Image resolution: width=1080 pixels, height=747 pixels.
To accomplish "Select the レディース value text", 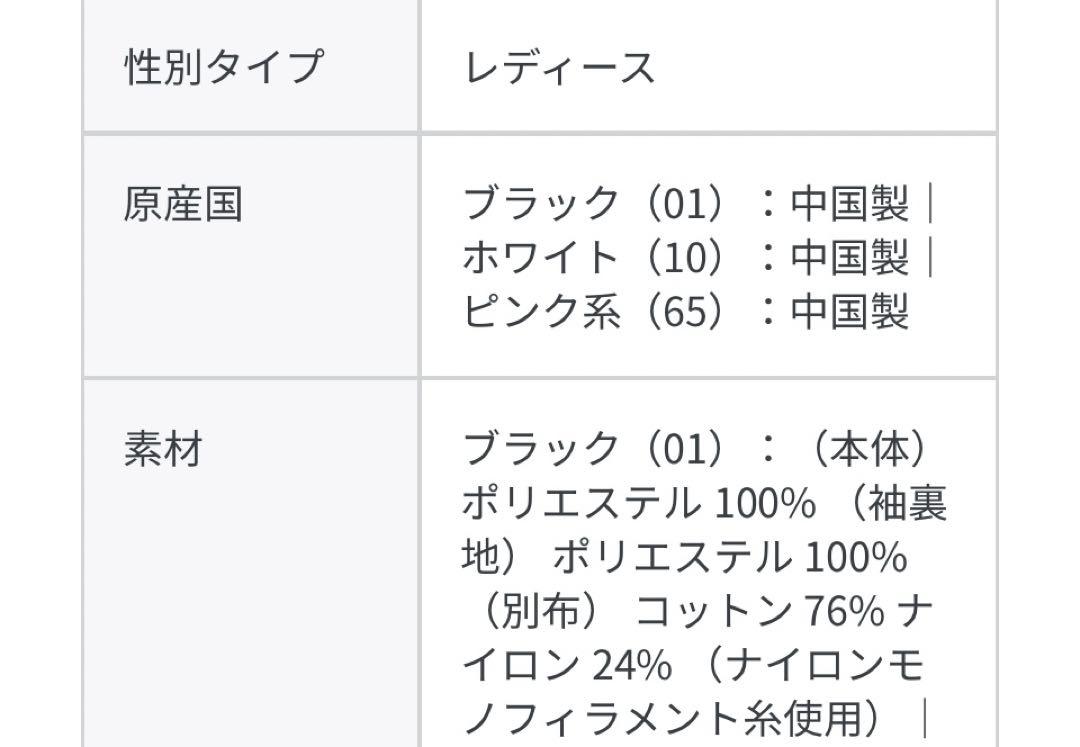I will (x=559, y=67).
